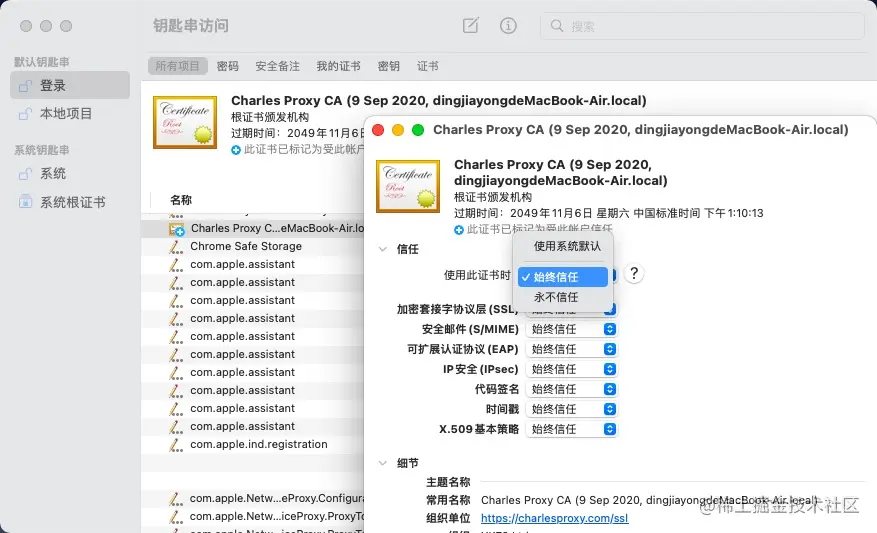The width and height of the screenshot is (877, 533).
Task: Open the X.509 基本策略 trust dropdown
Action: pyautogui.click(x=571, y=429)
